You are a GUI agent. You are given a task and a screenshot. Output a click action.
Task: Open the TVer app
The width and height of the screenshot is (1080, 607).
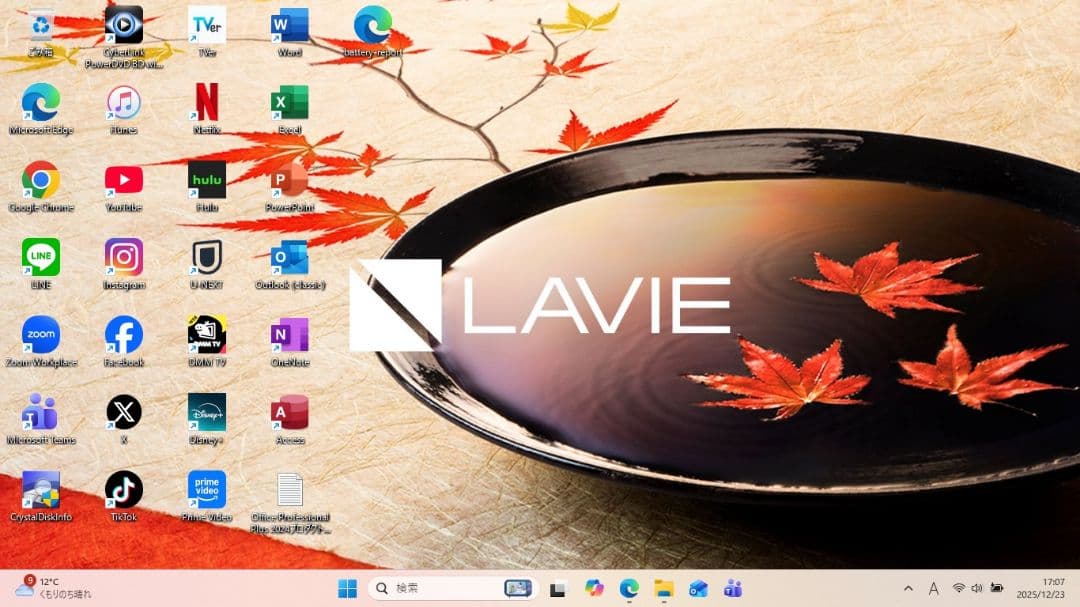click(x=206, y=25)
